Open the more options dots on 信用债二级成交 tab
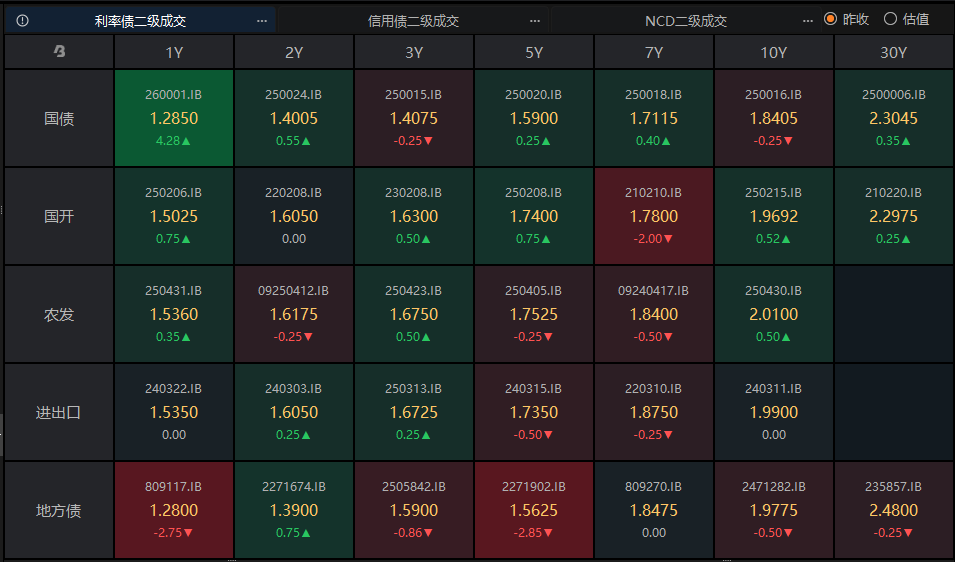Viewport: 955px width, 562px height. 535,20
